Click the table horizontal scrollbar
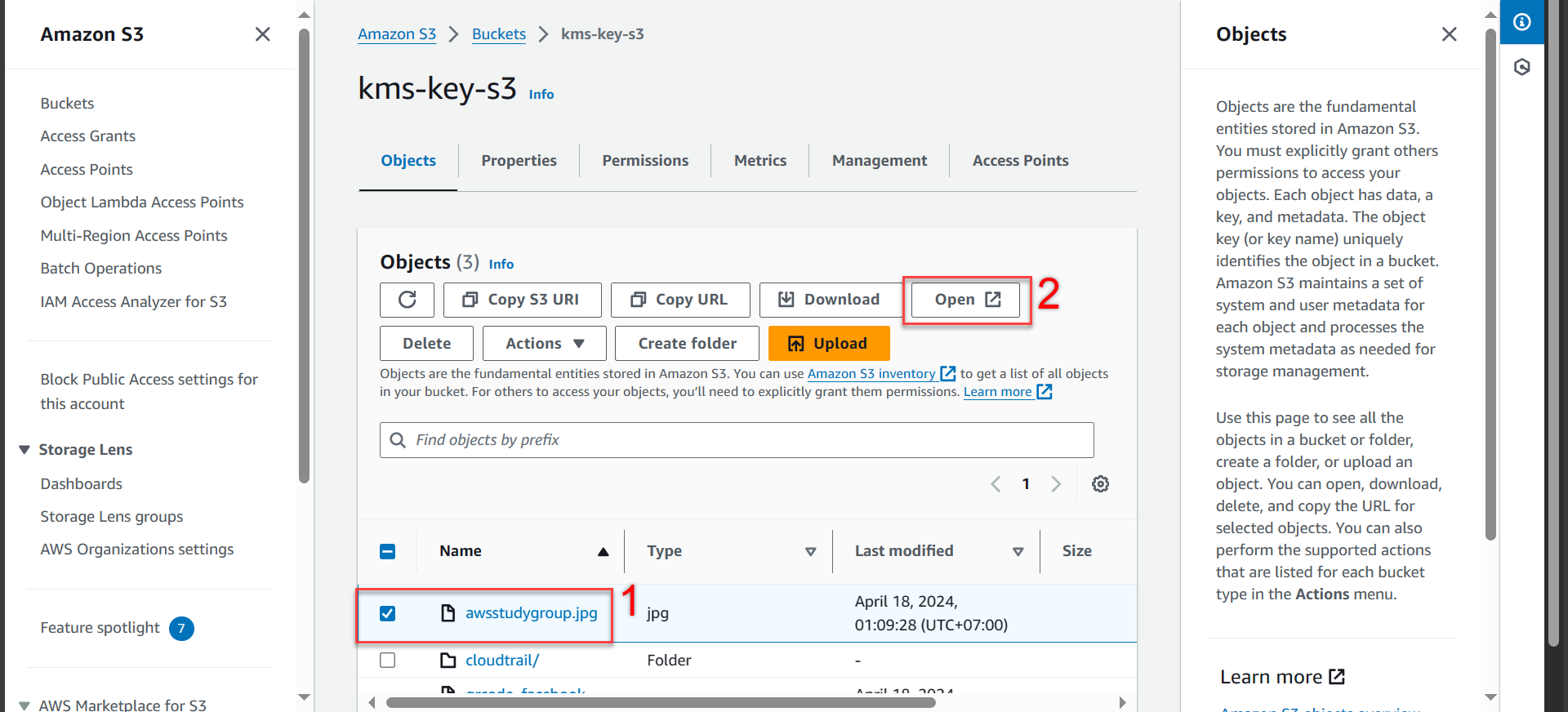This screenshot has width=1568, height=712. (x=661, y=702)
